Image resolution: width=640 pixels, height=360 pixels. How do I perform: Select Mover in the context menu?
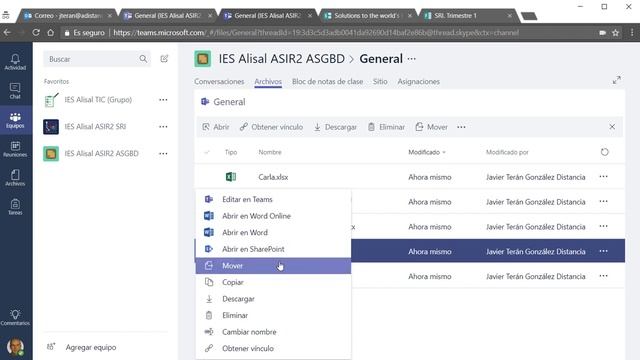pyautogui.click(x=273, y=266)
